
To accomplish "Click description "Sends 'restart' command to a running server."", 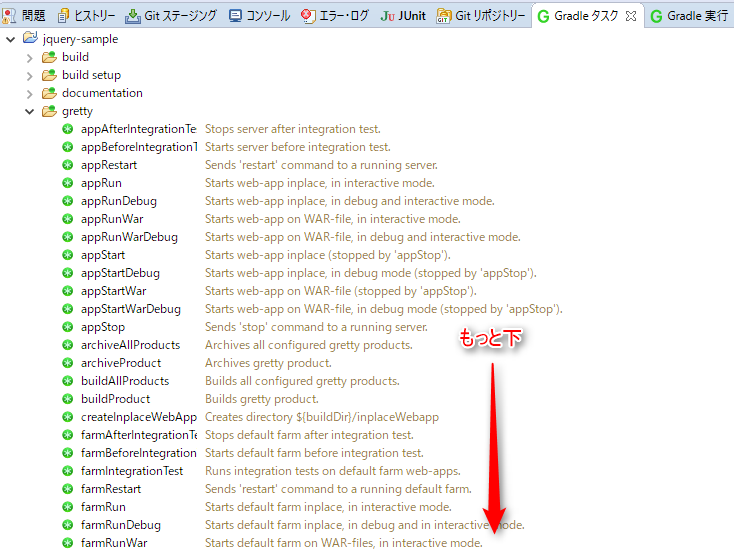I will pyautogui.click(x=321, y=165).
